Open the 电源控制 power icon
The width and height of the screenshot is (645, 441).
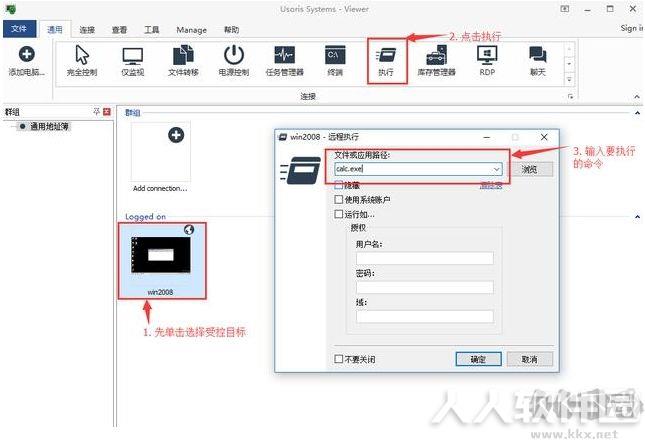234,55
